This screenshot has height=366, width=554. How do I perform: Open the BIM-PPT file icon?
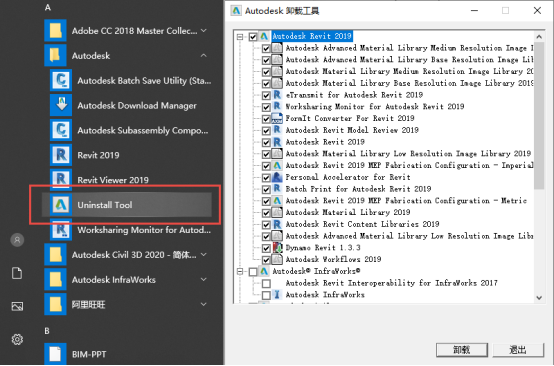pos(55,354)
